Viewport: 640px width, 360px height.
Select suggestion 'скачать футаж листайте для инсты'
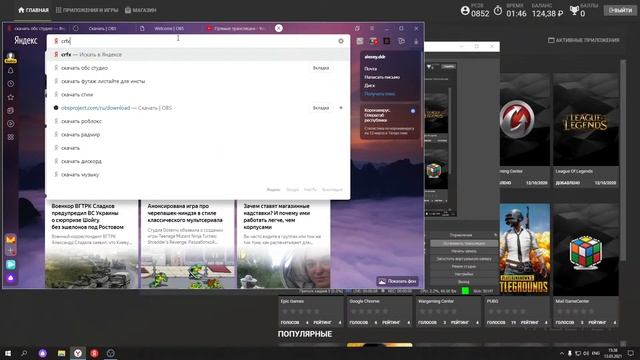(198, 81)
